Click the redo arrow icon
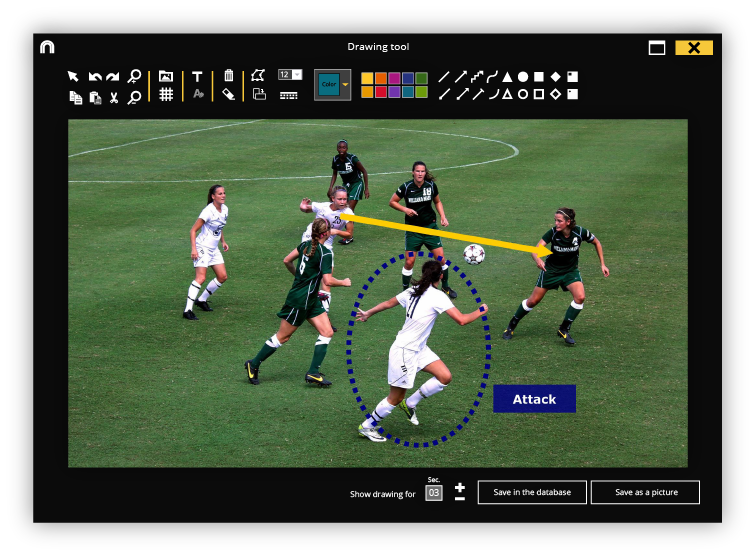The image size is (755, 556). pyautogui.click(x=113, y=77)
